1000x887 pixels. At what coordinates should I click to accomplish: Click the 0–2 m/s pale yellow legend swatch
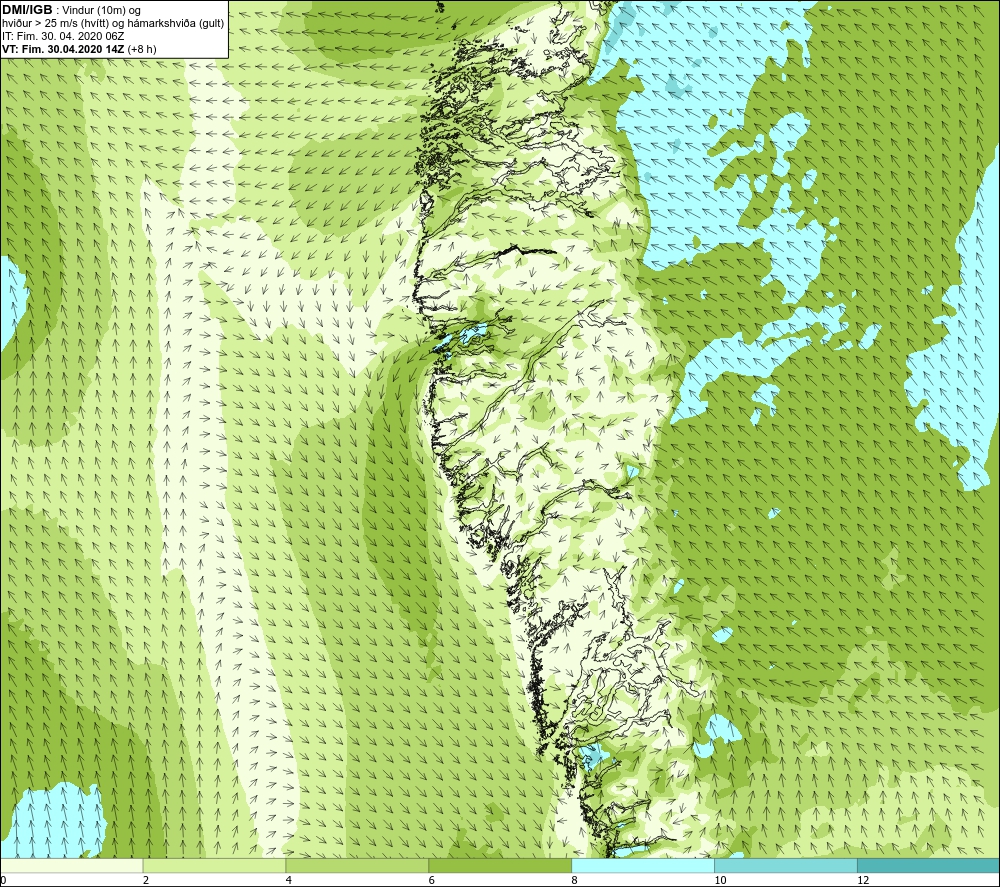click(71, 865)
